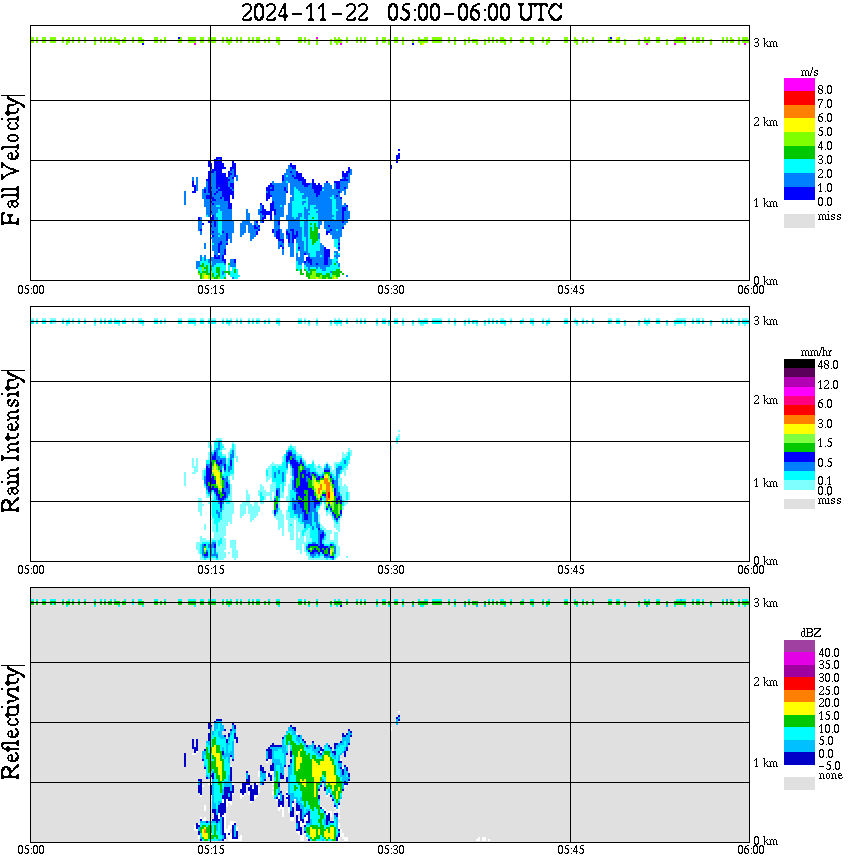Pick the pink swatch in the mm/hr legend
Screen dimensions: 850x868
[799, 400]
